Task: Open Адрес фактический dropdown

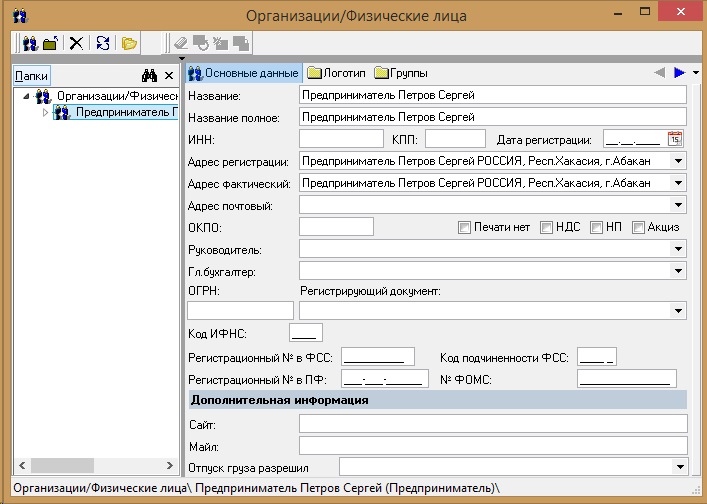Action: coord(678,183)
